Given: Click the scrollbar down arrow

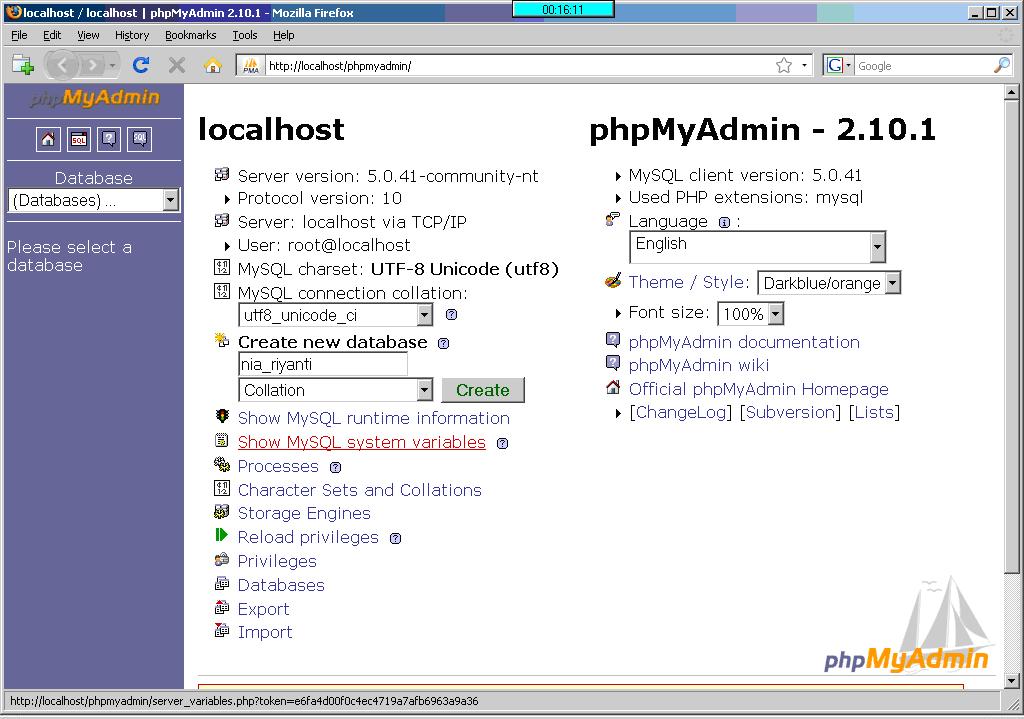Looking at the screenshot, I should coord(1011,680).
